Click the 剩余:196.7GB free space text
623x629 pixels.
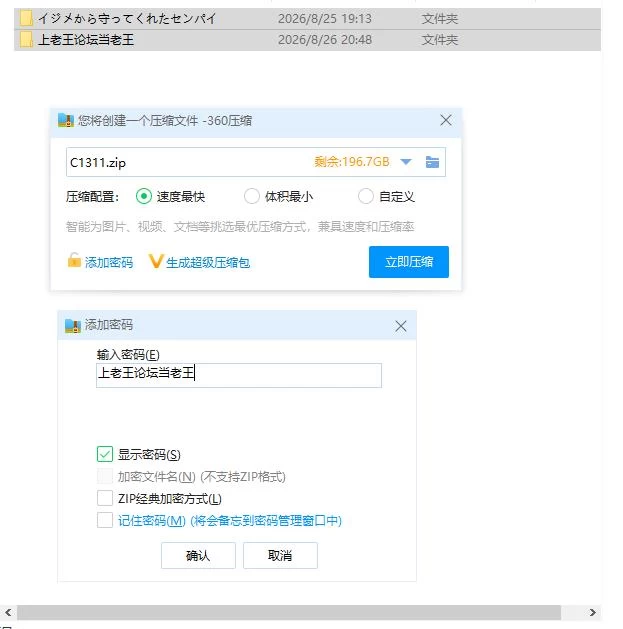(x=352, y=162)
